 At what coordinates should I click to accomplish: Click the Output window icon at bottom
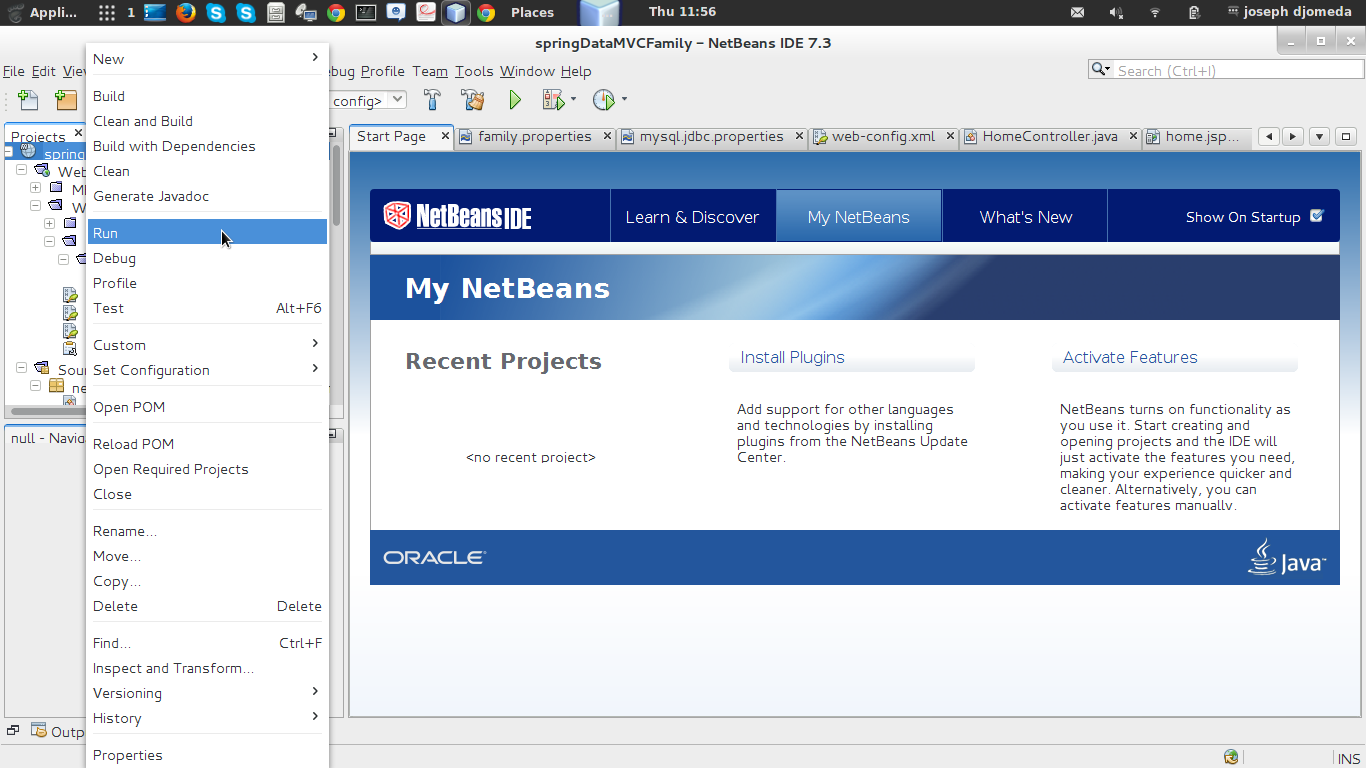click(x=39, y=731)
